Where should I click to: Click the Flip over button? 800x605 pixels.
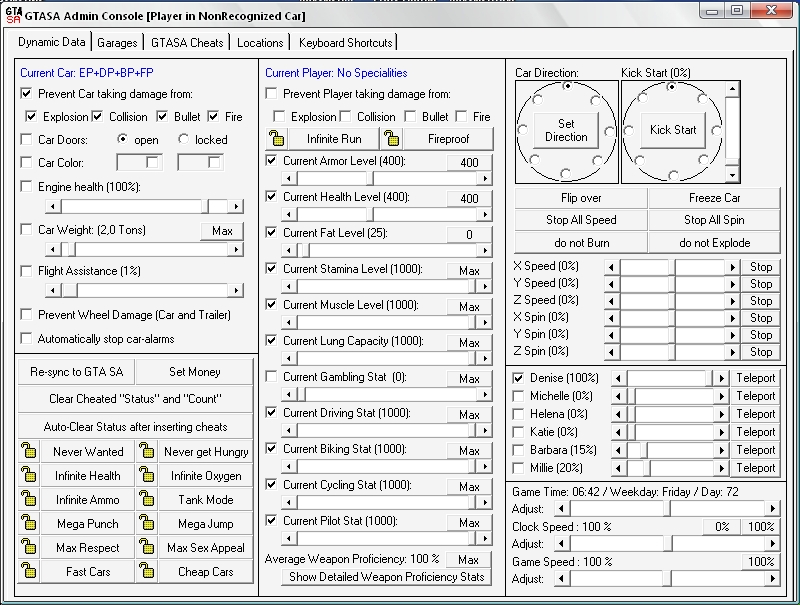581,198
